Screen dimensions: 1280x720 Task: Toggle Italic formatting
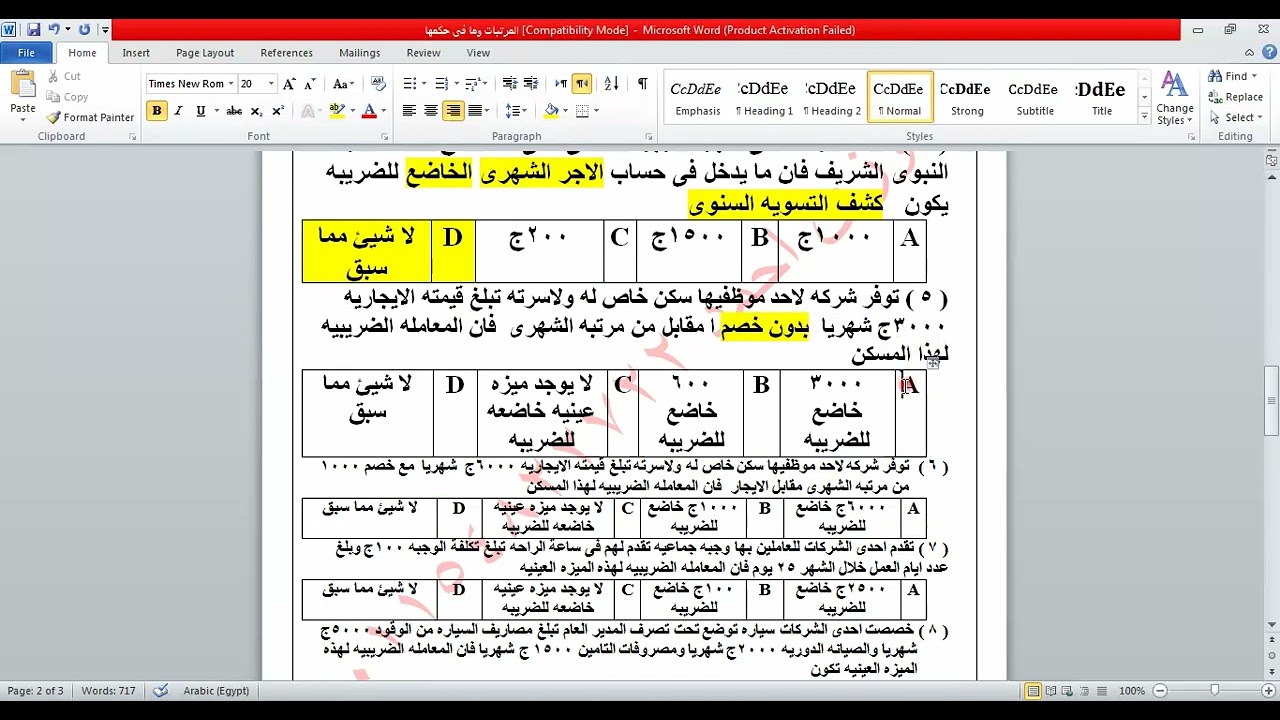(x=179, y=111)
